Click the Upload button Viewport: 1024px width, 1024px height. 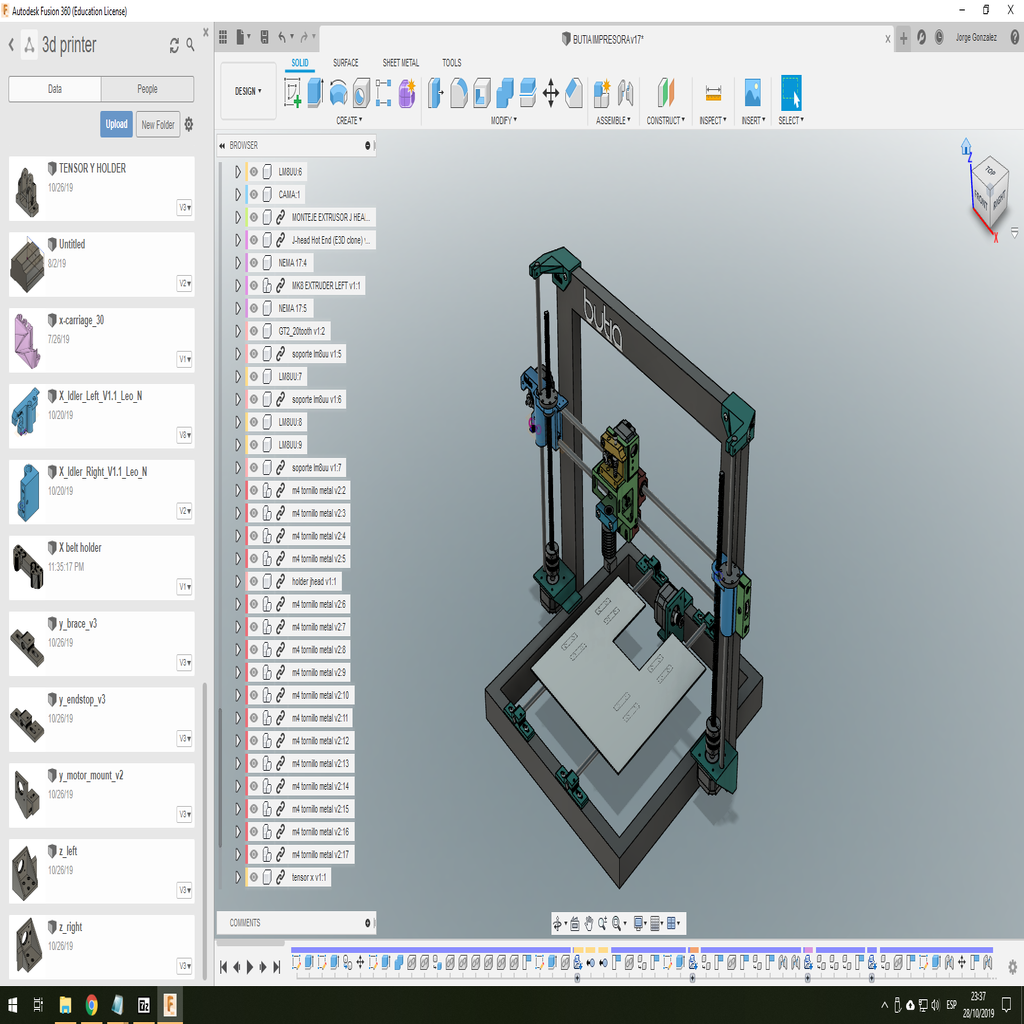116,125
